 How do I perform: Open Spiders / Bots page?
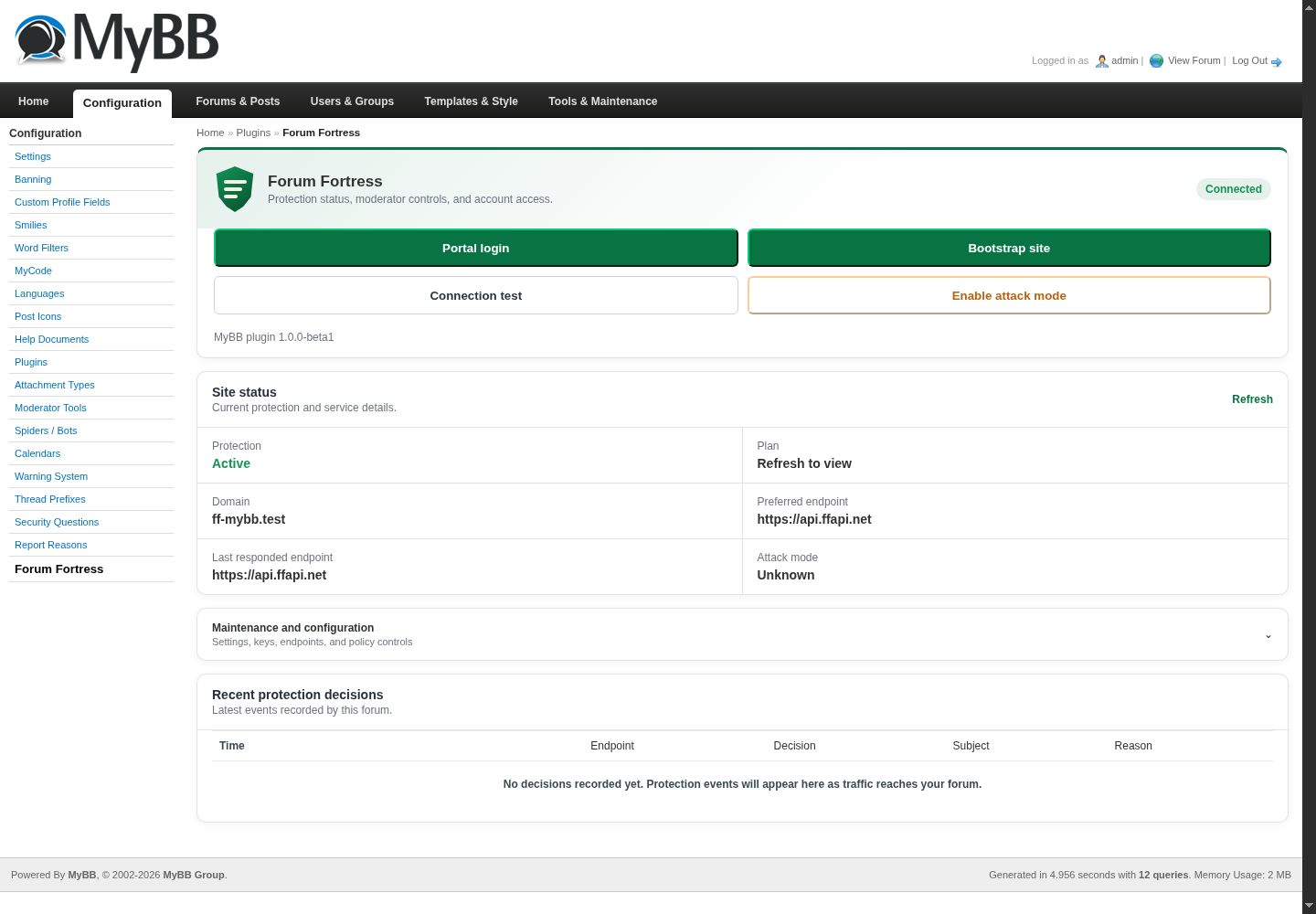pos(46,430)
